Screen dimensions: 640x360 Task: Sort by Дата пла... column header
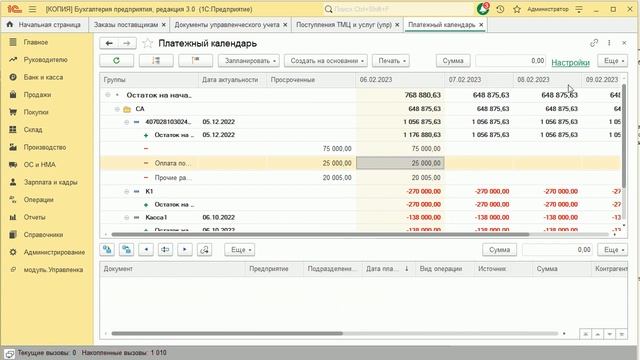387,269
